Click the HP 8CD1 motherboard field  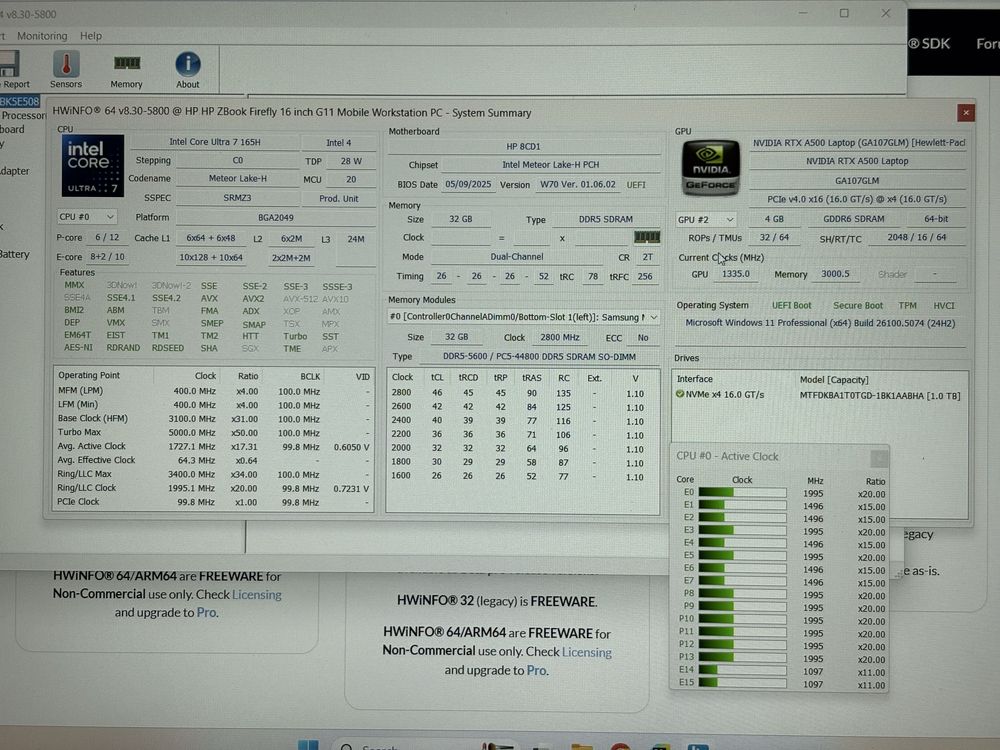point(523,146)
